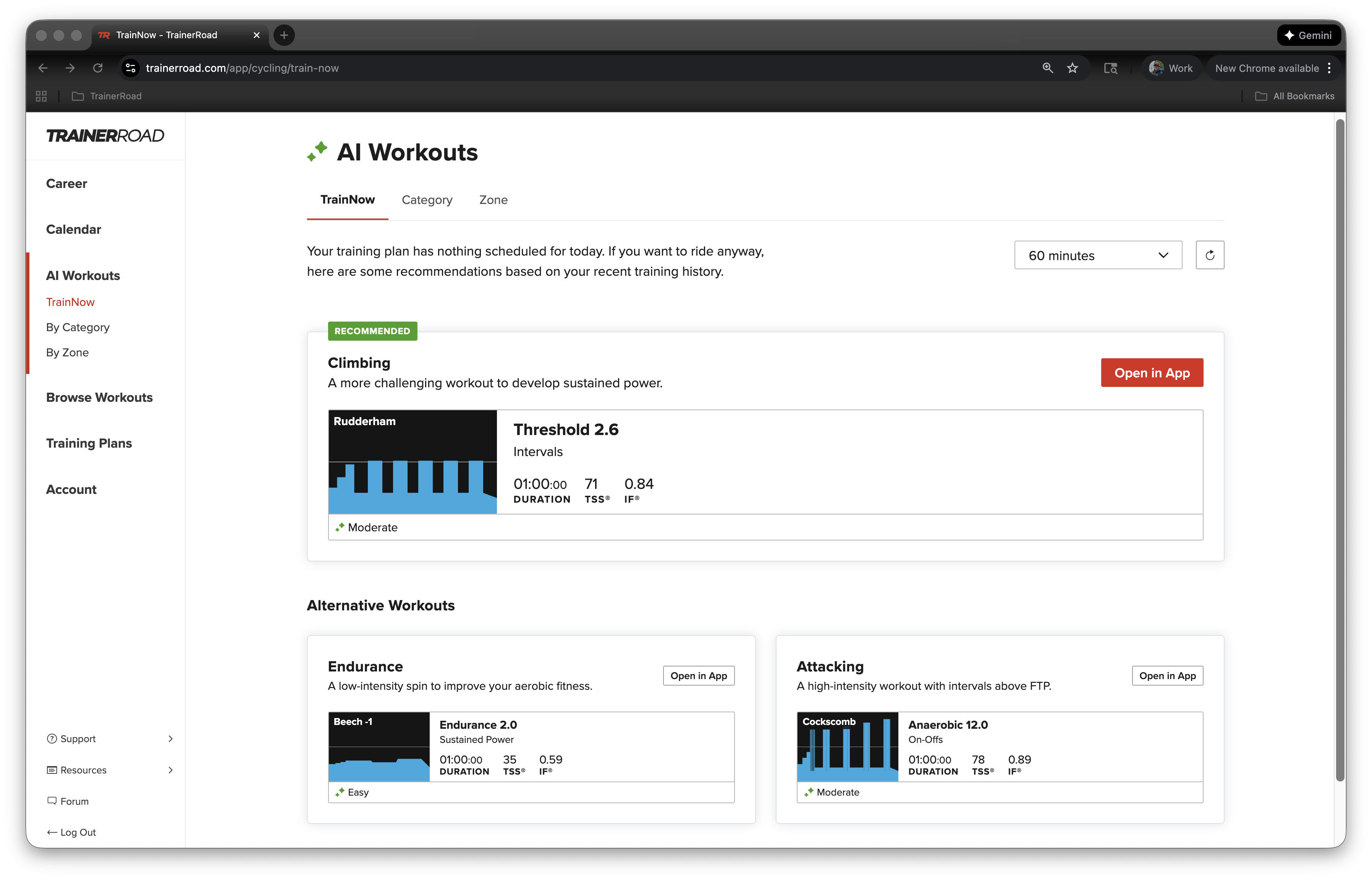
Task: Open Training Plans in the sidebar
Action: (x=89, y=443)
